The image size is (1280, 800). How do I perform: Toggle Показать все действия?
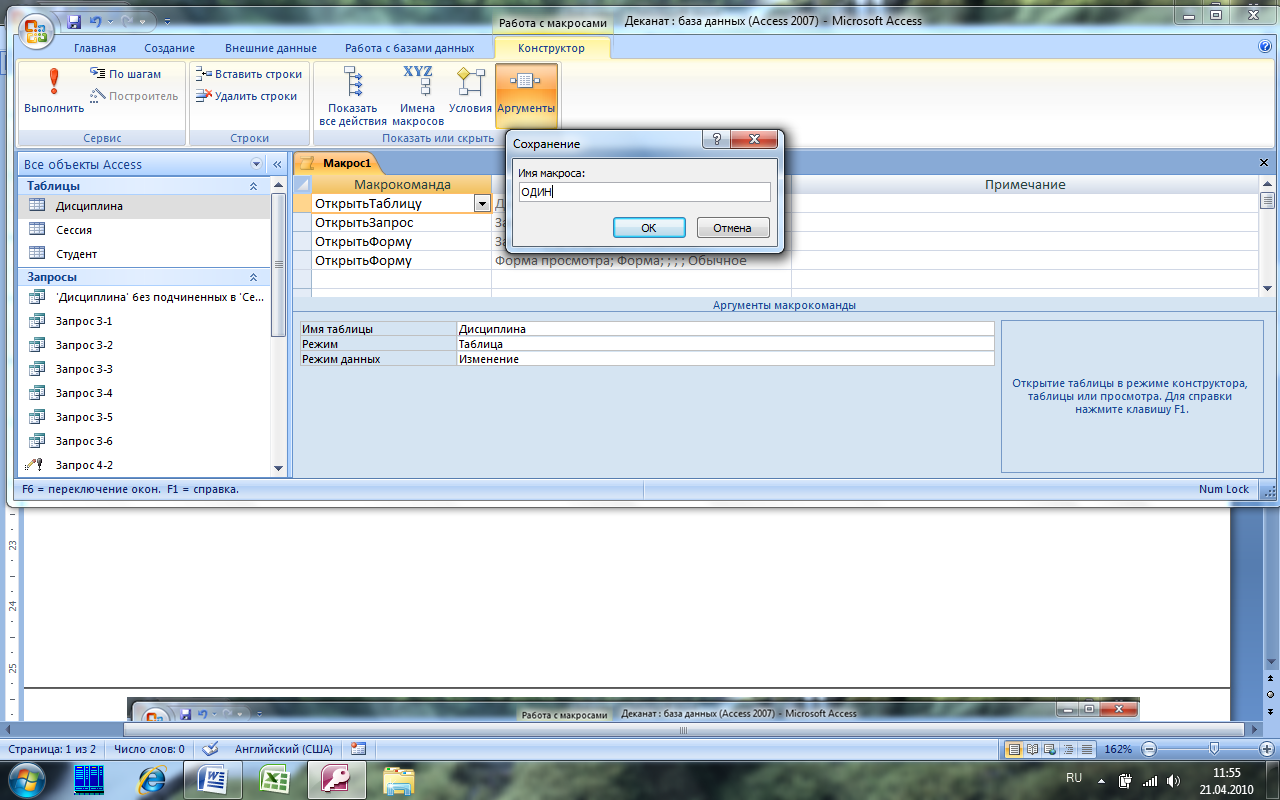352,96
